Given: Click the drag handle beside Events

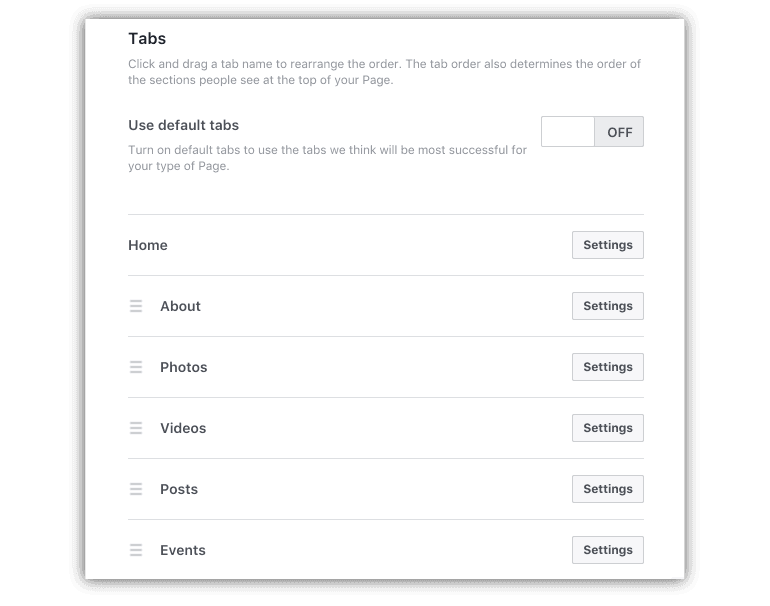Looking at the screenshot, I should tap(136, 550).
